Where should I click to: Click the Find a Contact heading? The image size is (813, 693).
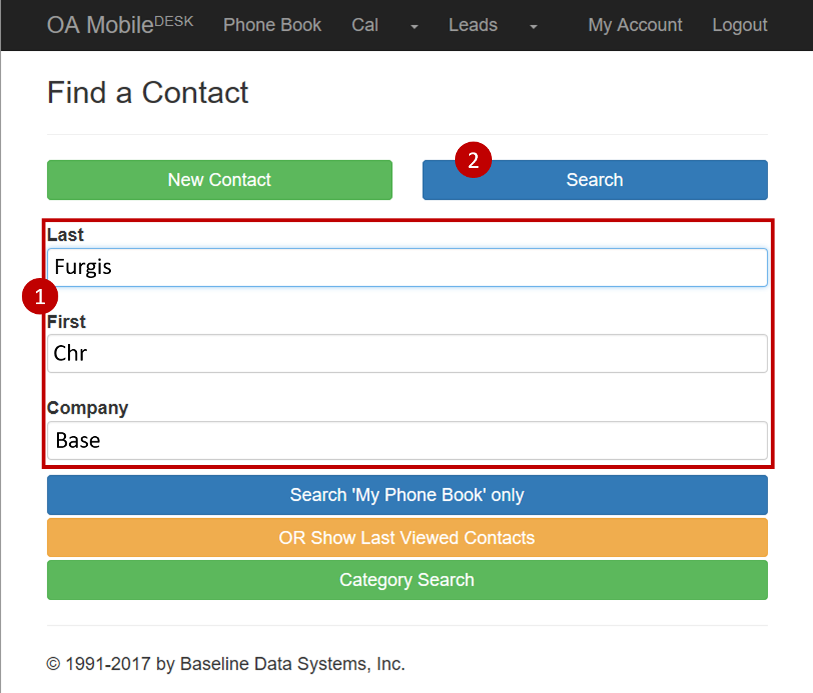148,93
